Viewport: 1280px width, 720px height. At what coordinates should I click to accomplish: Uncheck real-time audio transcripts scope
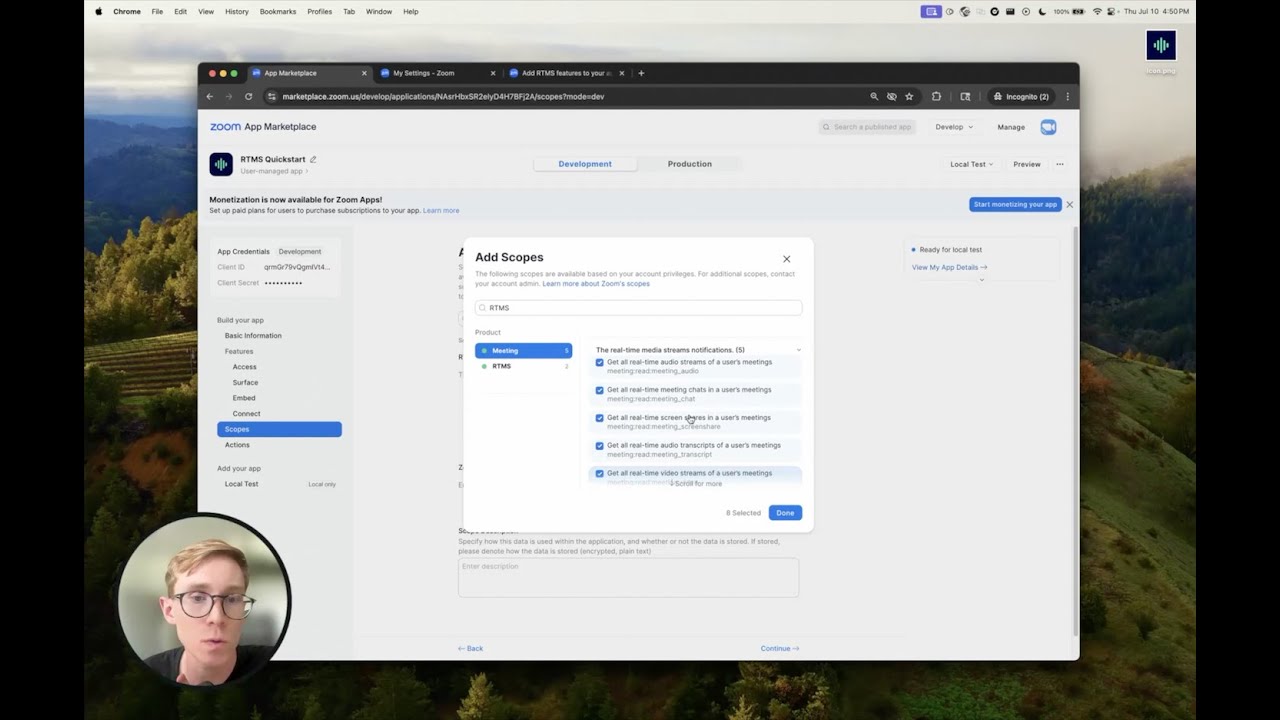tap(600, 446)
